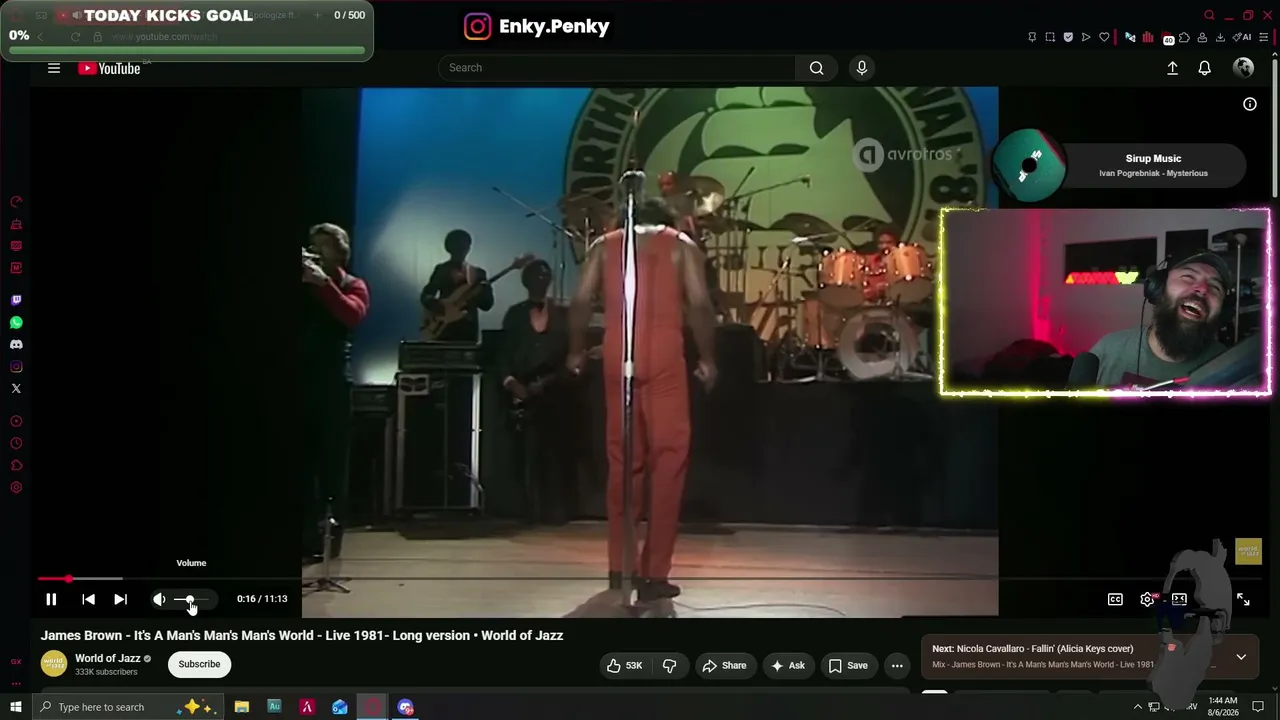Toggle theater mode for the player
Viewport: 1280px width, 720px height.
click(x=1179, y=599)
